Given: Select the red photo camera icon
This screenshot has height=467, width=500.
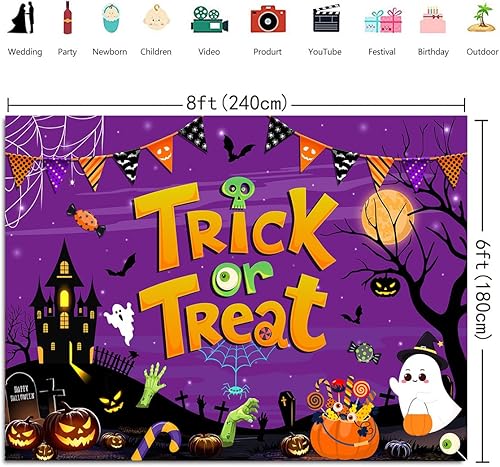Looking at the screenshot, I should tap(268, 19).
